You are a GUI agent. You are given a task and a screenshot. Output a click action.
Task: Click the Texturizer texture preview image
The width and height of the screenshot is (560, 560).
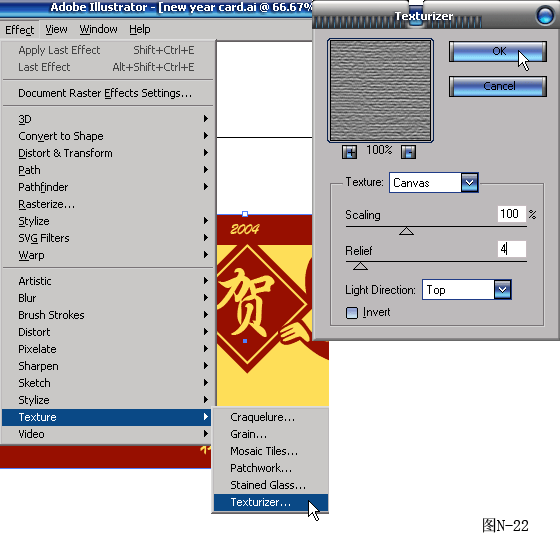pyautogui.click(x=380, y=90)
